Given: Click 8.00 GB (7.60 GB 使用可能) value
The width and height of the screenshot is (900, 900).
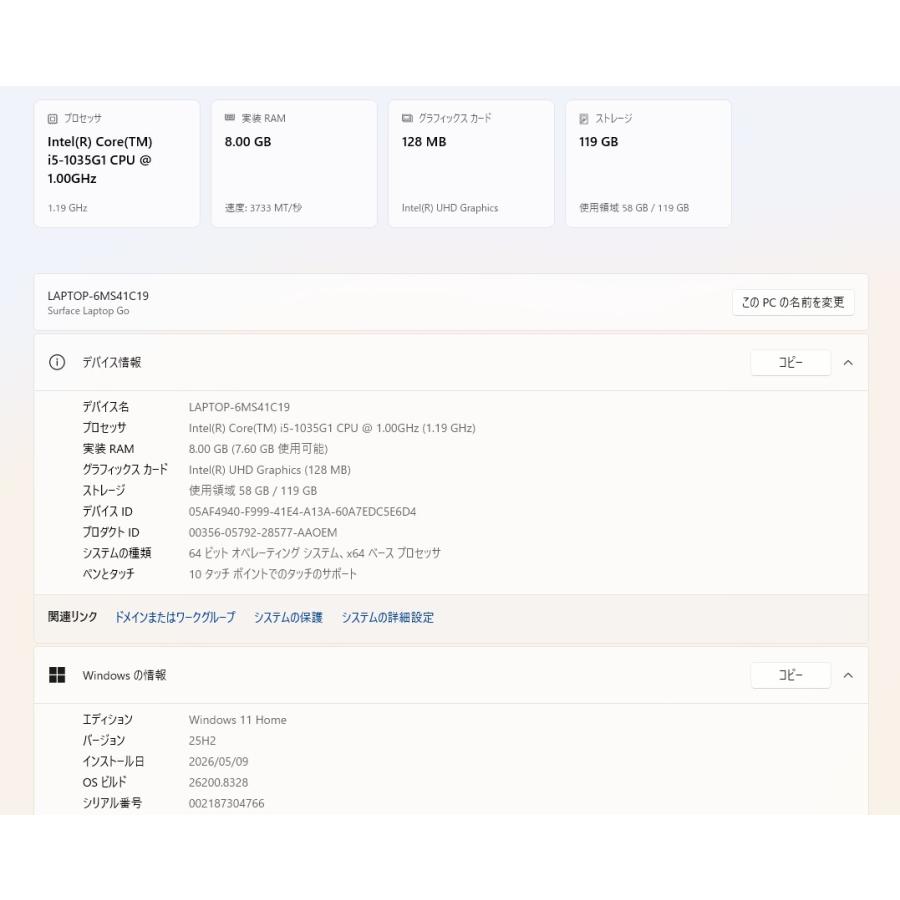Looking at the screenshot, I should pos(258,449).
